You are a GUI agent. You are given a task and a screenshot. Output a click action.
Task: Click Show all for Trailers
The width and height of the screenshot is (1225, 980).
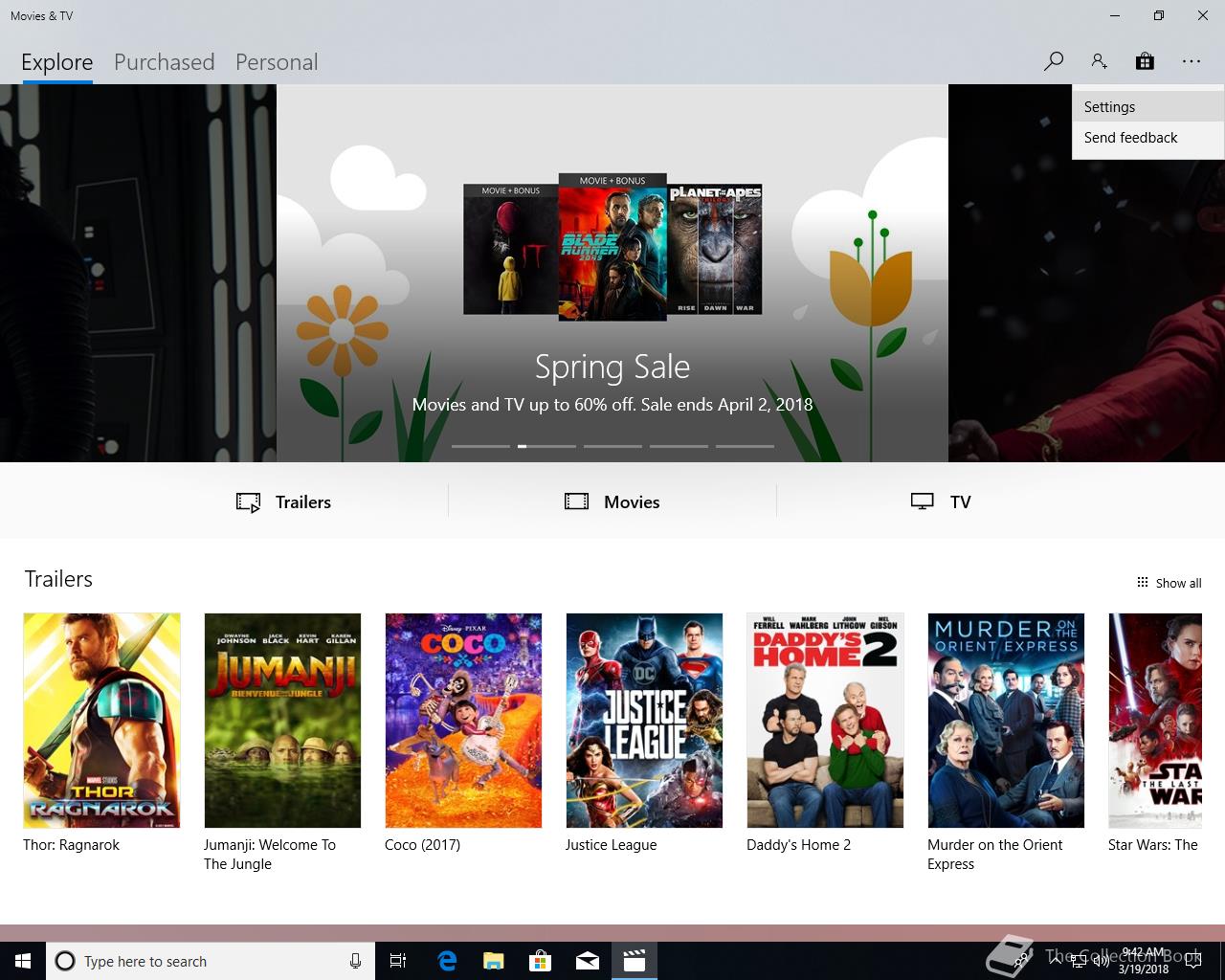point(1169,583)
